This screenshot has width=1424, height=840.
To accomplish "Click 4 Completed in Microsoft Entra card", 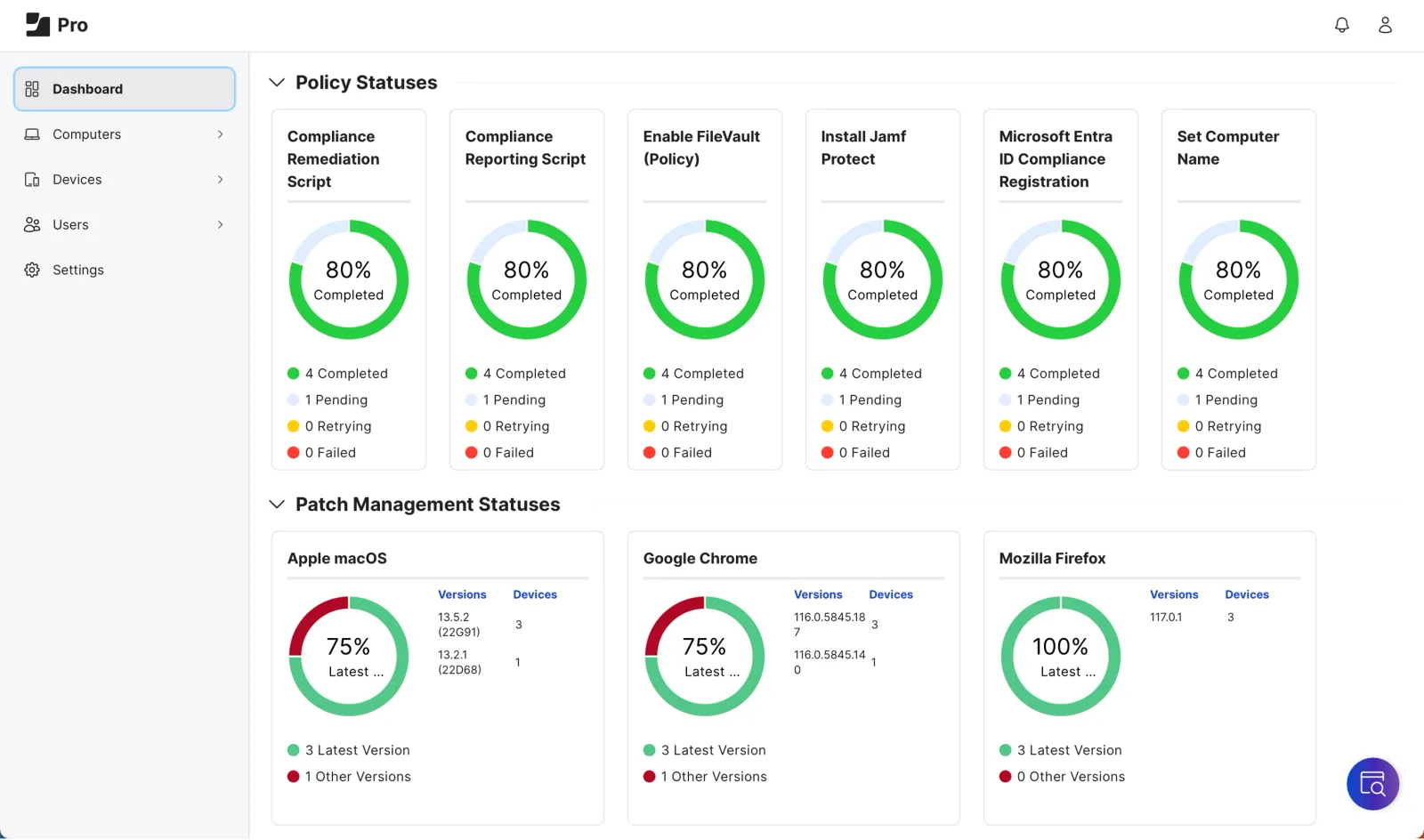I will [x=1050, y=374].
